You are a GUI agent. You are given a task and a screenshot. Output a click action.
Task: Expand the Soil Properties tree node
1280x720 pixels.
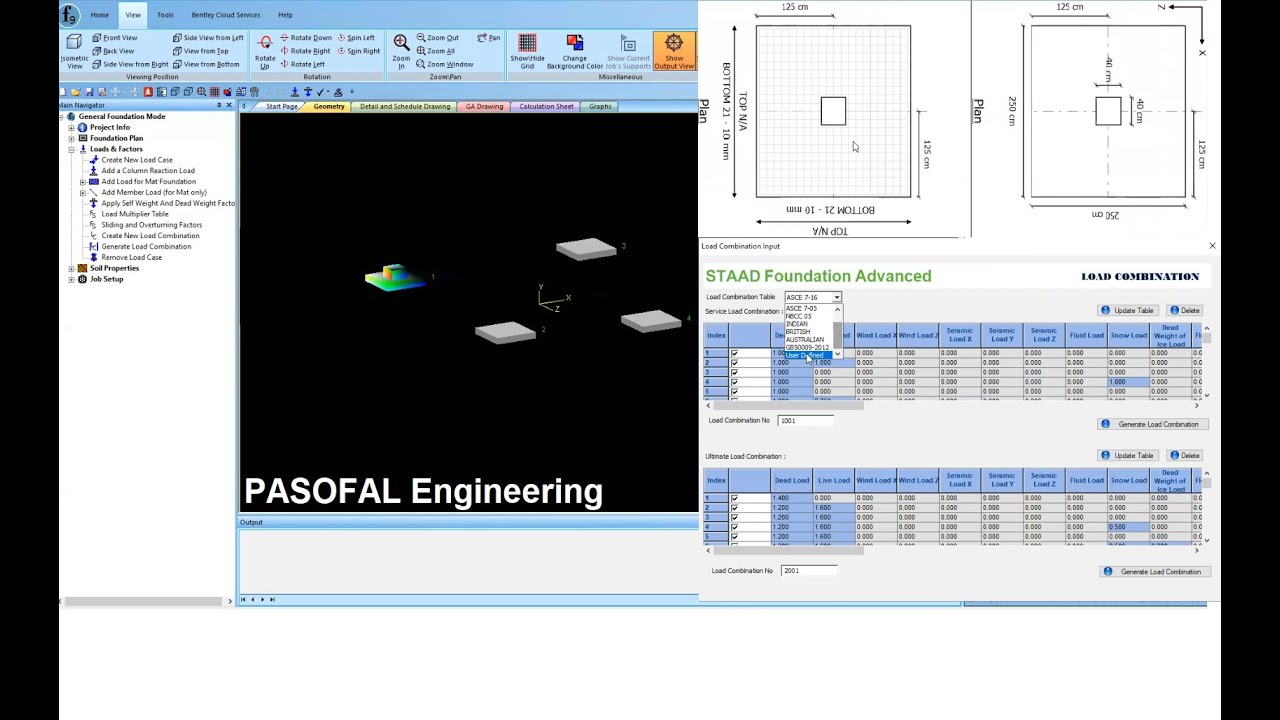click(x=71, y=268)
